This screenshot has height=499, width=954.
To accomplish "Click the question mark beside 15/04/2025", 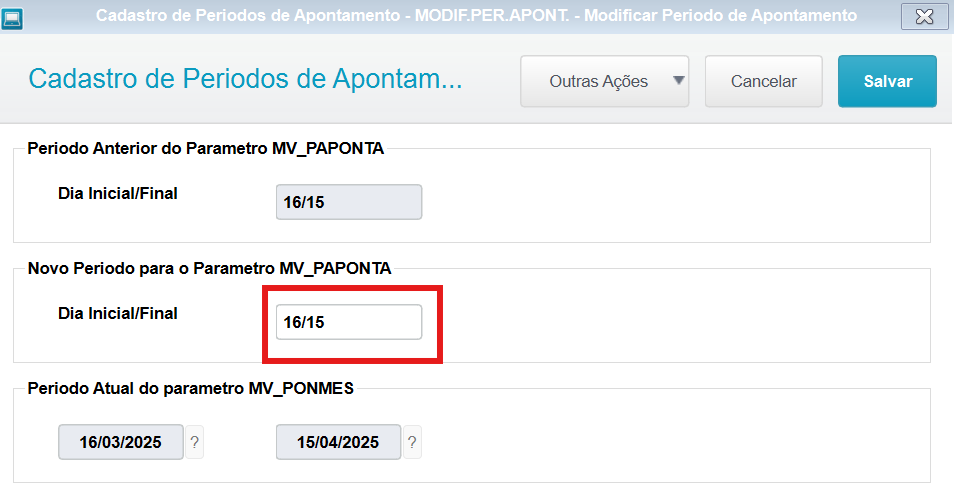I will (x=412, y=442).
